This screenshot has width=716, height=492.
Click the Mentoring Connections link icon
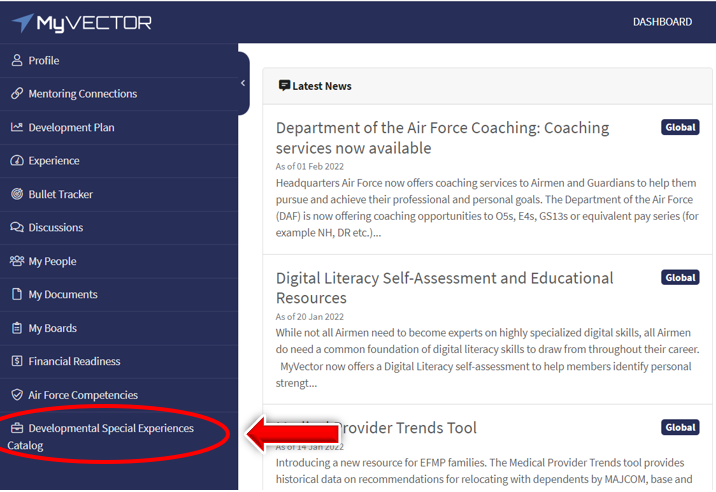tap(17, 94)
